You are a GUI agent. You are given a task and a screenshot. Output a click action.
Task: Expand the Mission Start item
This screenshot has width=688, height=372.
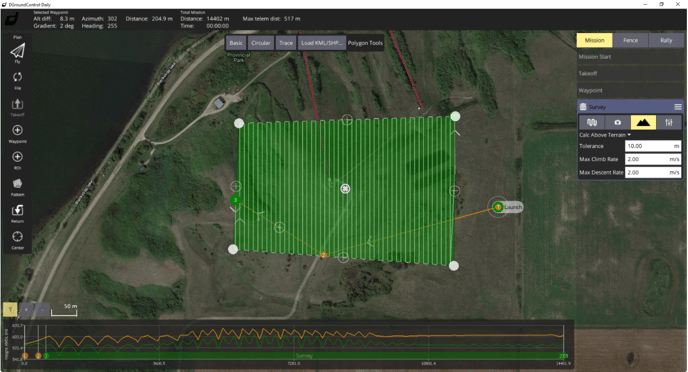click(630, 57)
